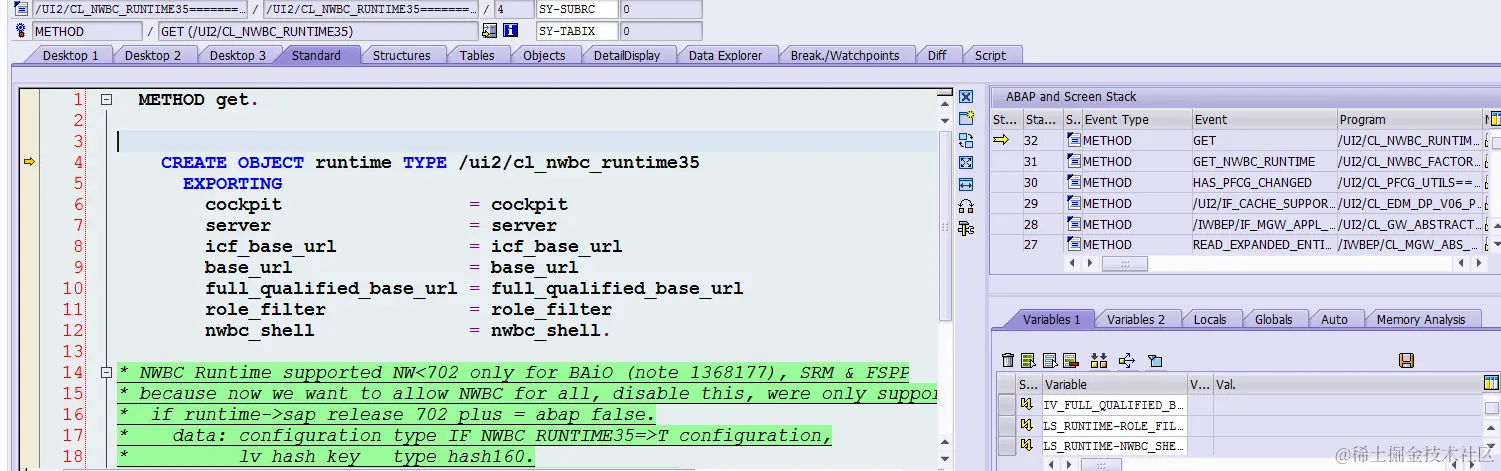The image size is (1501, 471).
Task: Click the down arrow of the stack vertical scrollbar
Action: coord(1496,244)
